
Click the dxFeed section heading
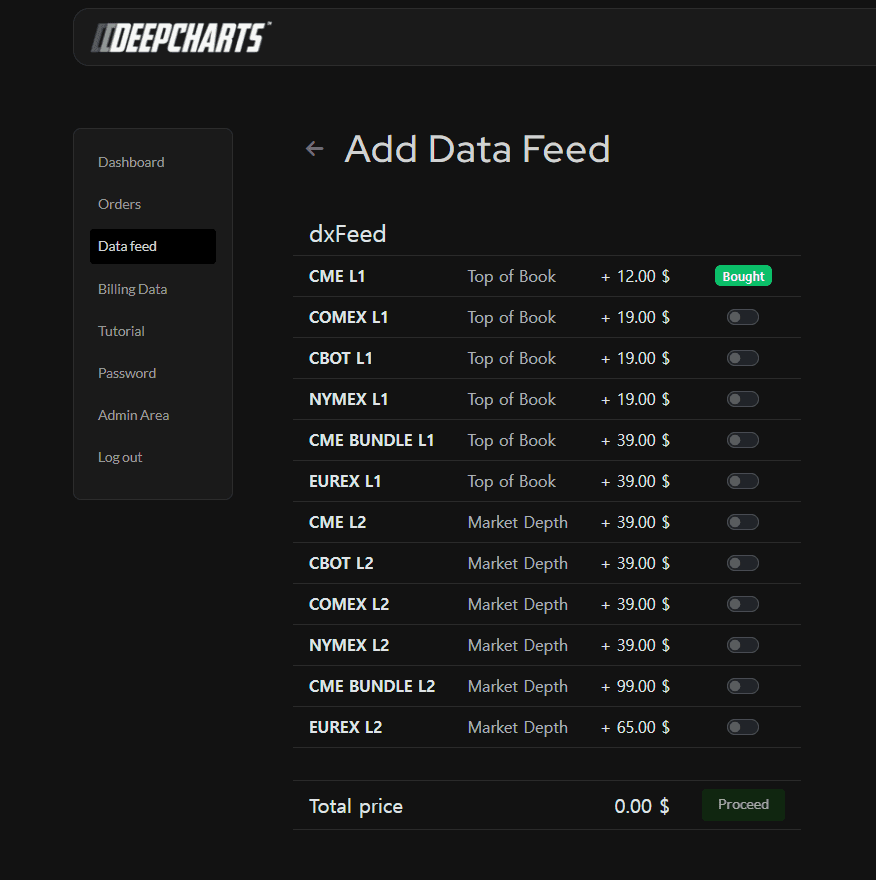coord(347,234)
